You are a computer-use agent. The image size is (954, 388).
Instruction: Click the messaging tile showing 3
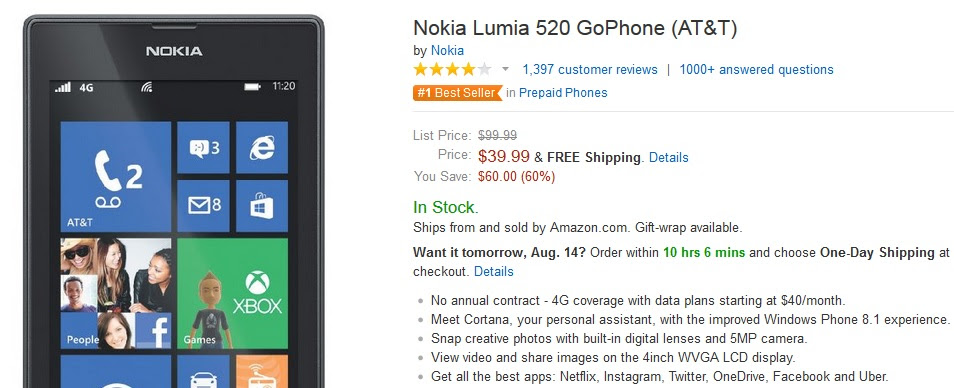(x=203, y=147)
